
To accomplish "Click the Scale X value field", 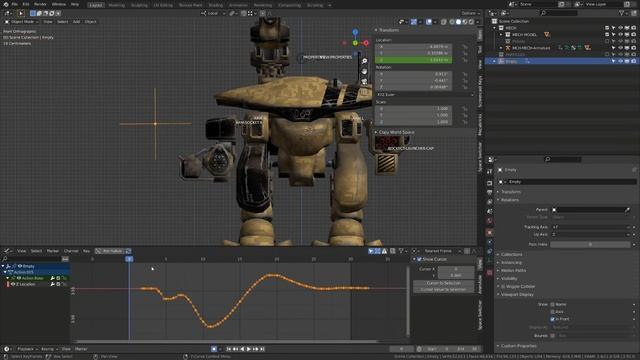I will [413, 109].
